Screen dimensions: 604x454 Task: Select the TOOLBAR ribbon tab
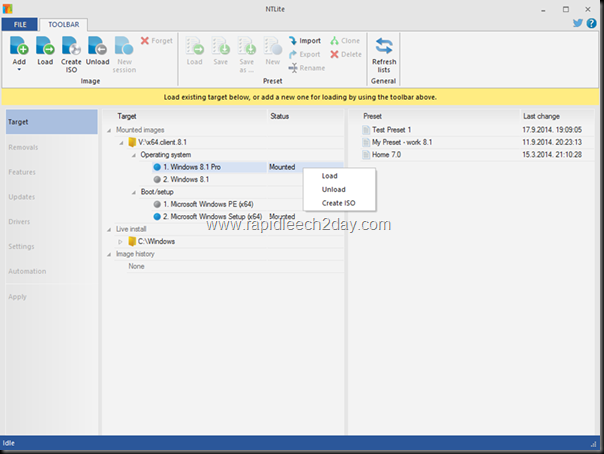point(64,24)
